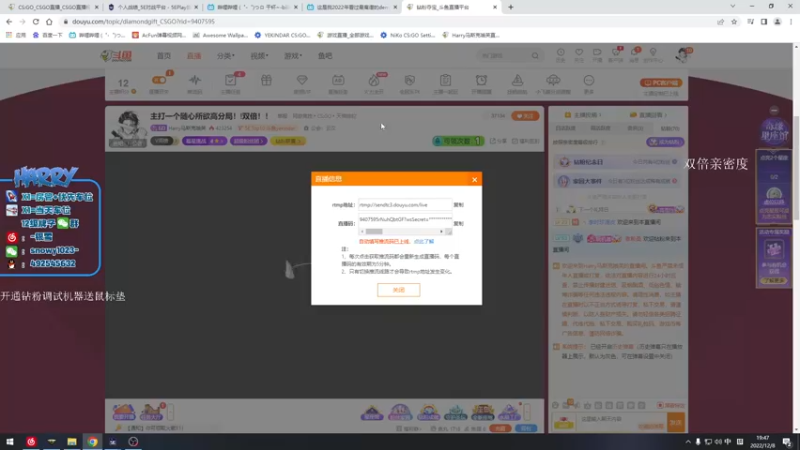
Task: Bookmark this page with star icon
Action: (734, 21)
